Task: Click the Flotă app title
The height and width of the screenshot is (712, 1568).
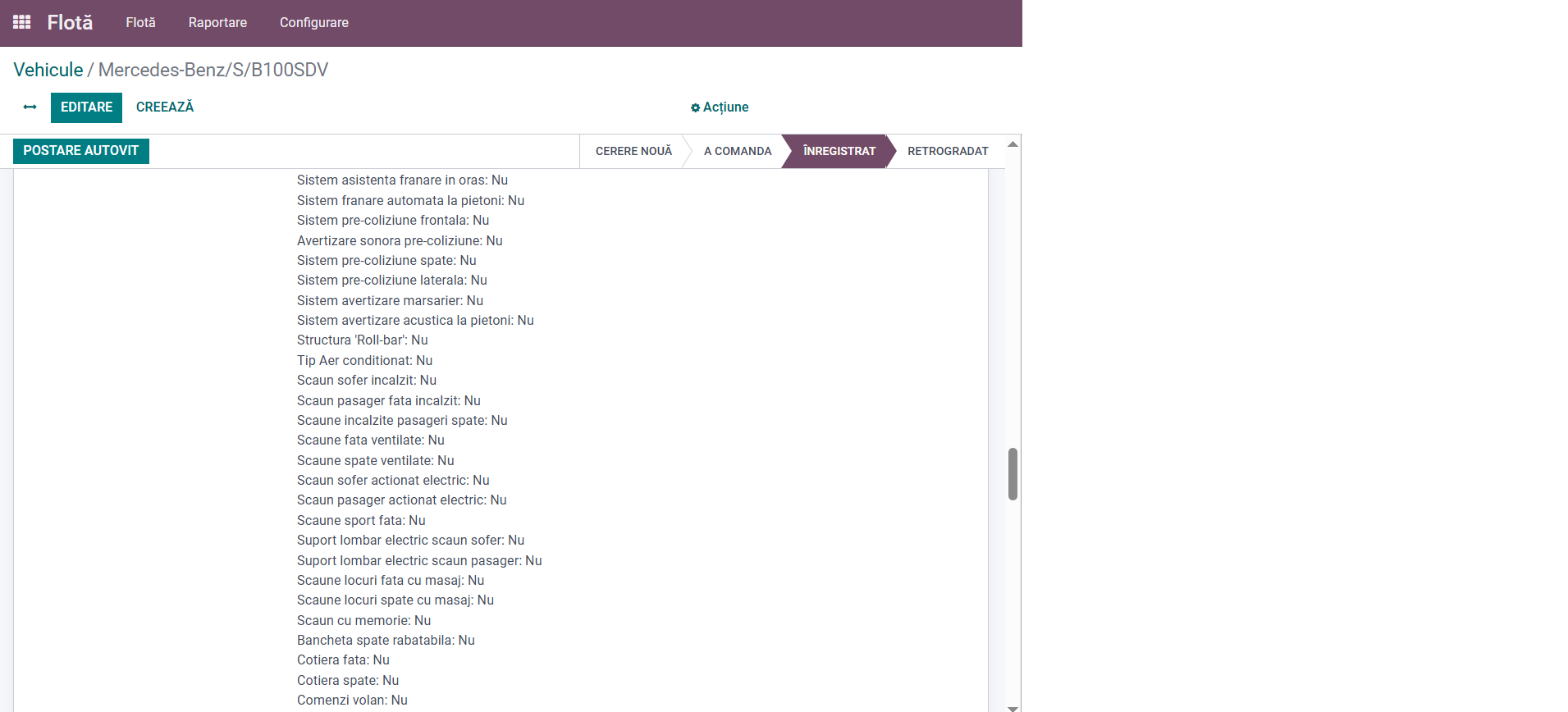Action: point(70,22)
